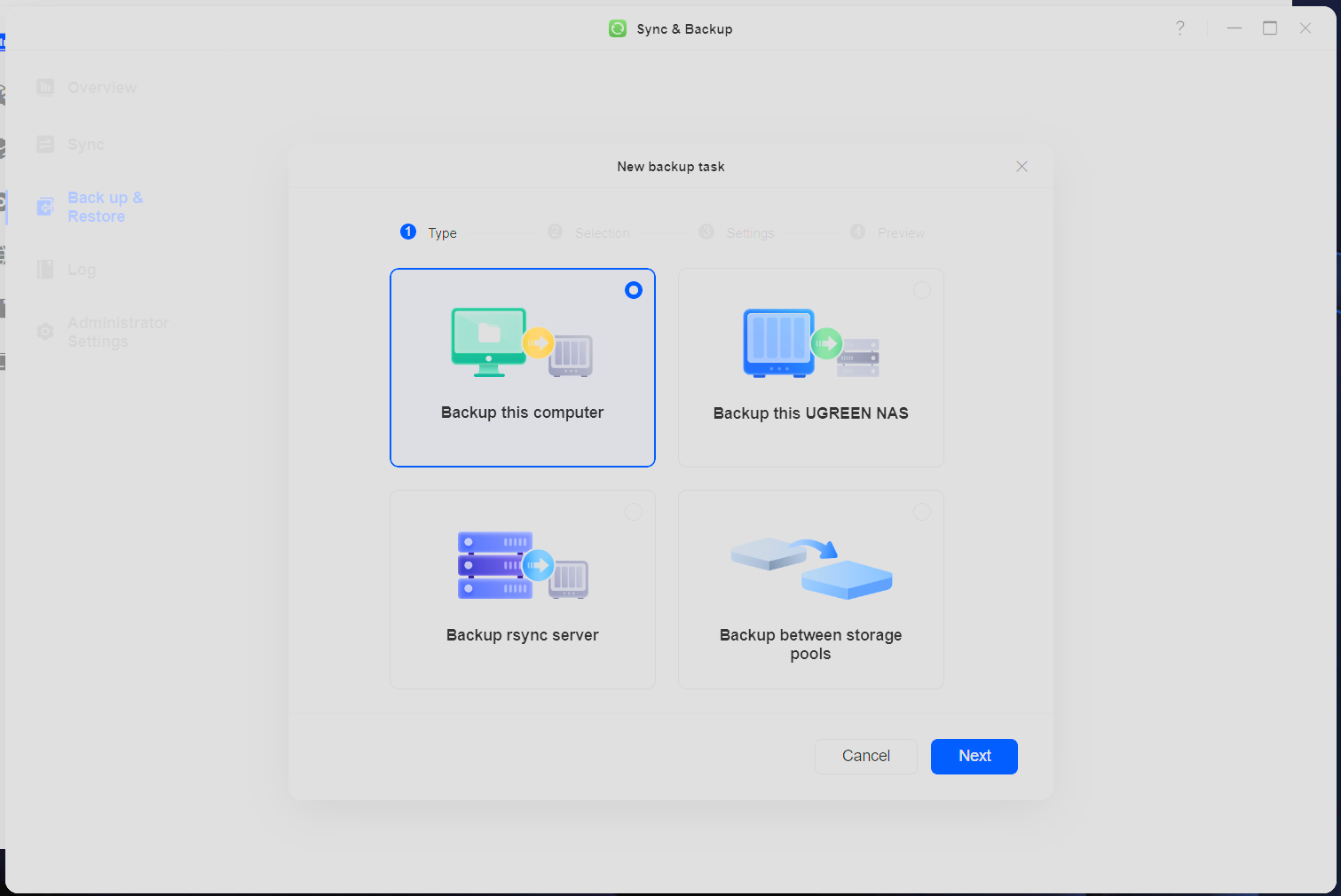Click the Administrator Settings gear icon
Viewport: 1341px width, 896px height.
45,332
